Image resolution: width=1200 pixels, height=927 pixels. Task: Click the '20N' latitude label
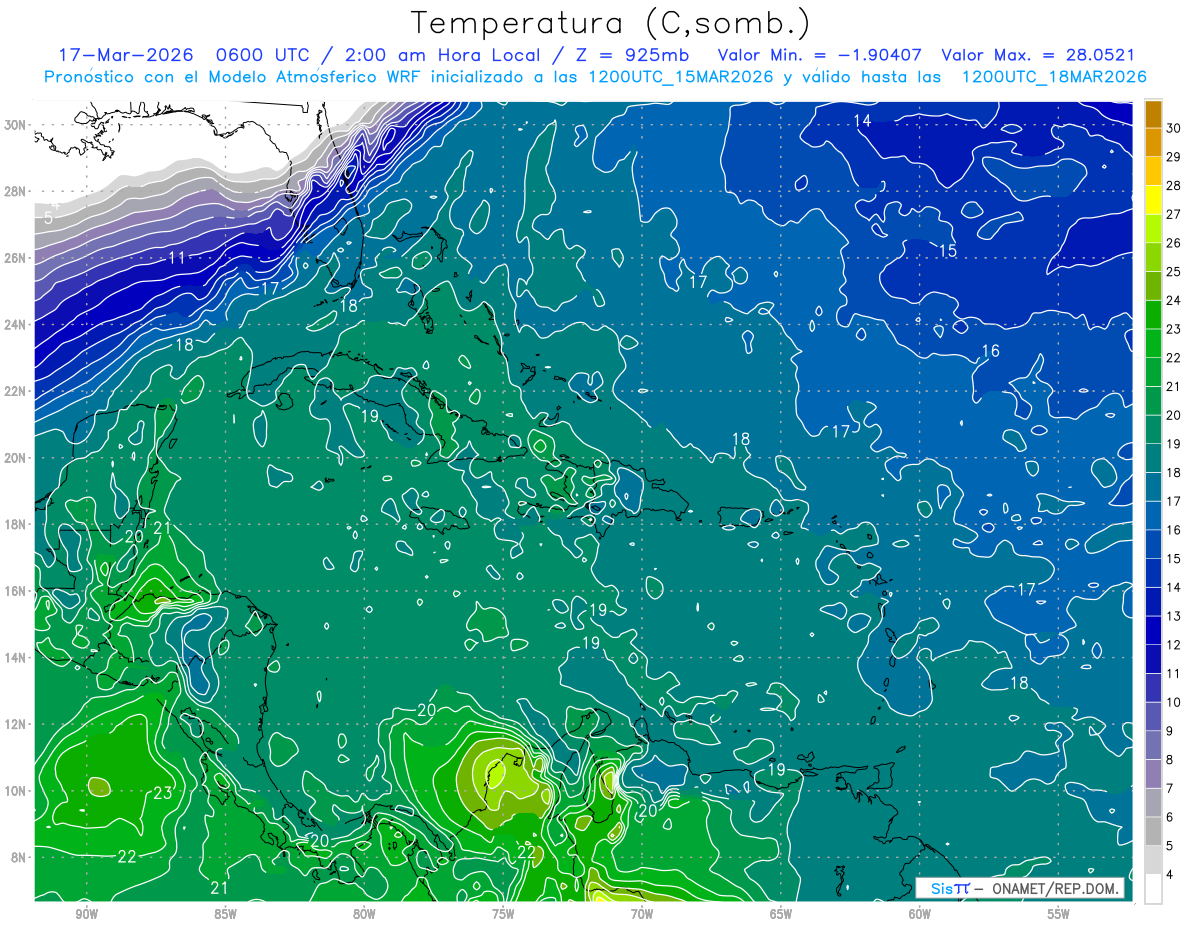(x=17, y=458)
